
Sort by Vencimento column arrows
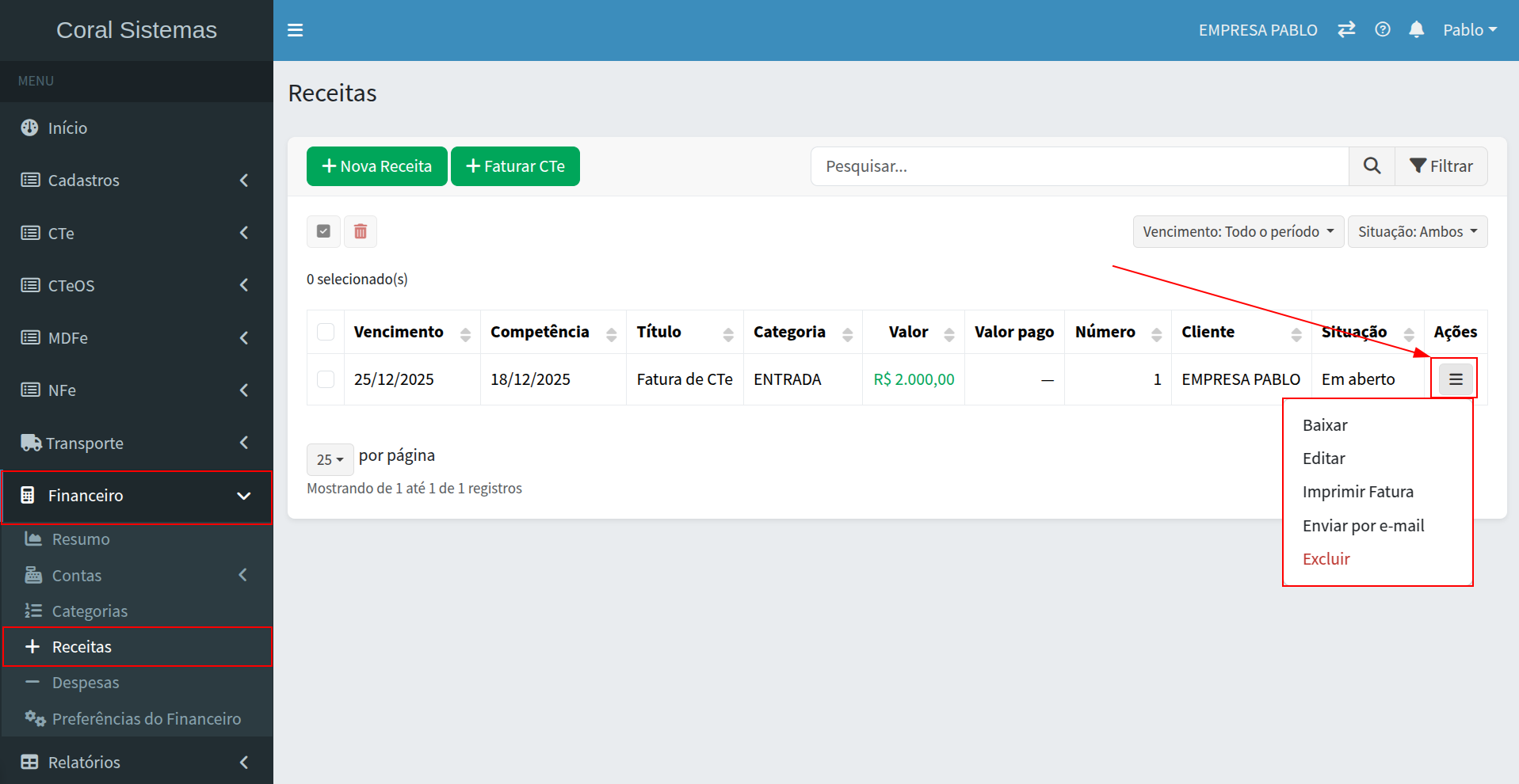click(465, 333)
